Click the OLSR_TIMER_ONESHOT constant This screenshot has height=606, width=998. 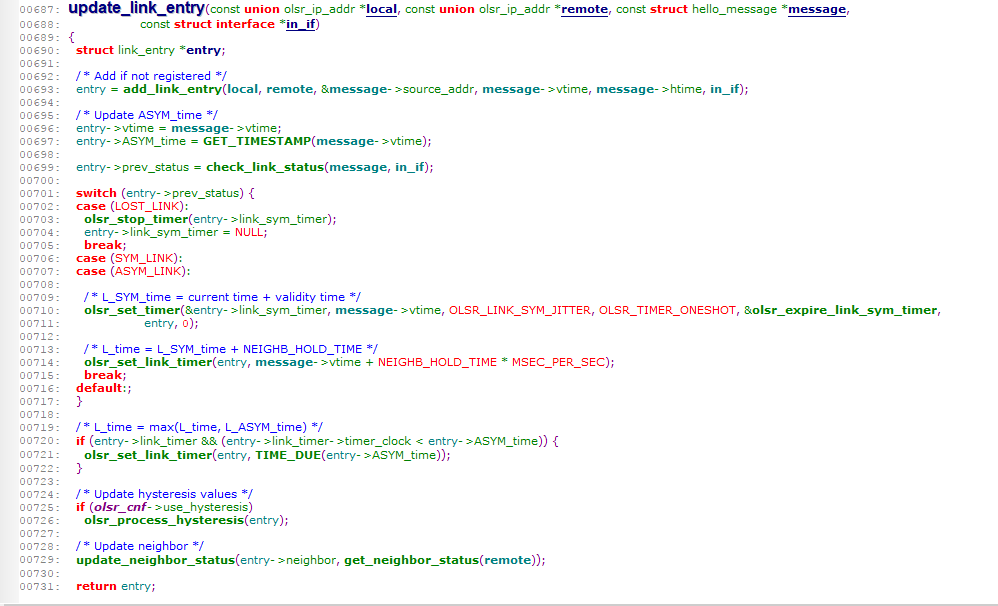tap(667, 310)
